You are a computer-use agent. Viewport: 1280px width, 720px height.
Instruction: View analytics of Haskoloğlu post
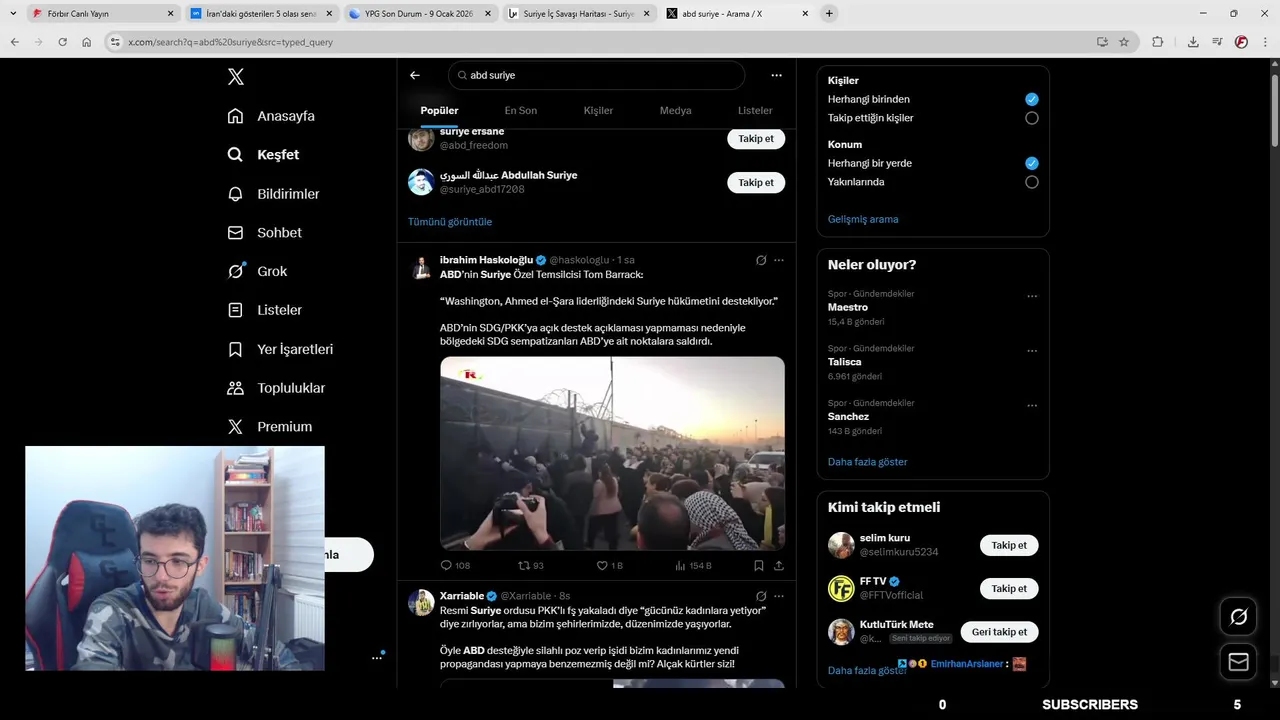[681, 565]
